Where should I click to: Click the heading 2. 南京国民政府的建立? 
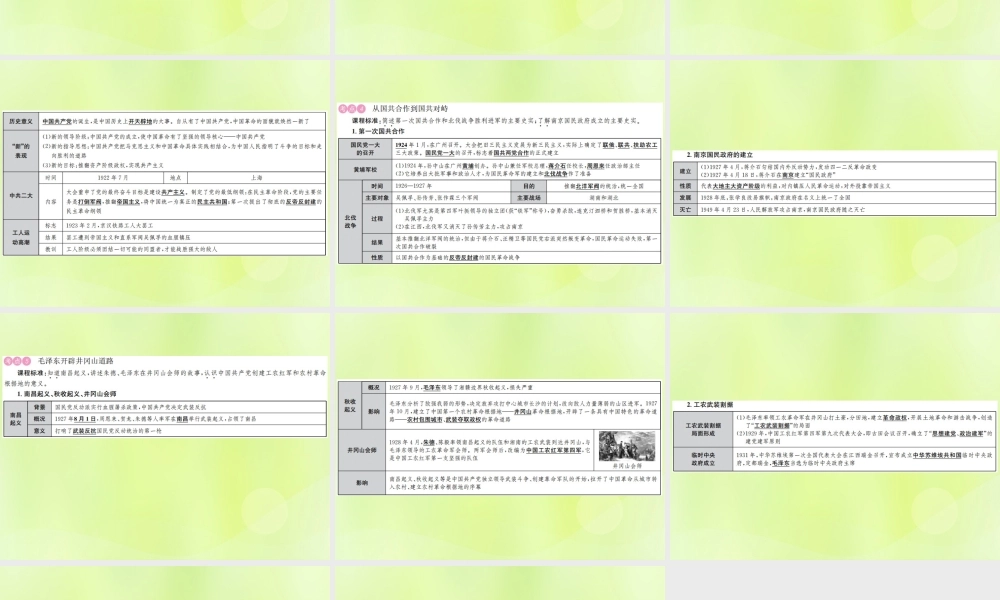click(x=719, y=155)
